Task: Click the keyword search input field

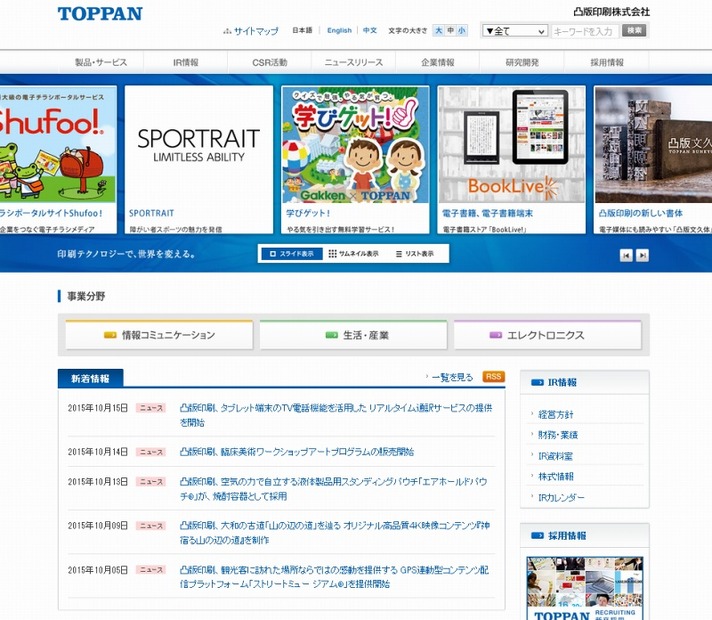Action: click(x=585, y=31)
